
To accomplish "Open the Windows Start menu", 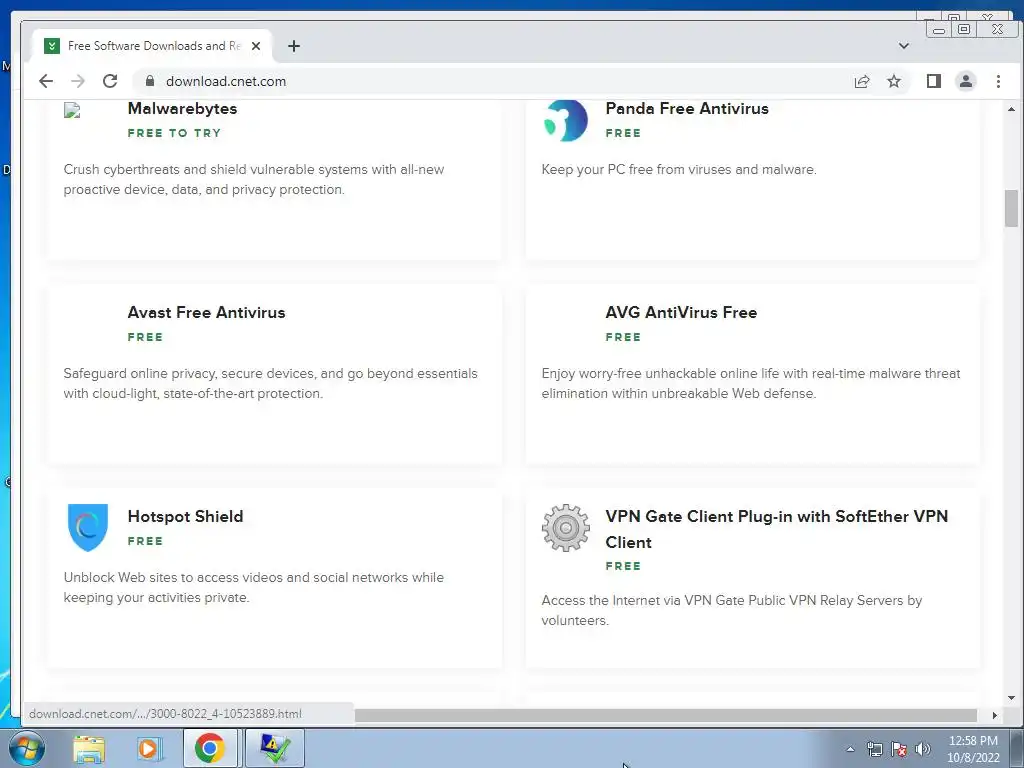I will point(27,748).
